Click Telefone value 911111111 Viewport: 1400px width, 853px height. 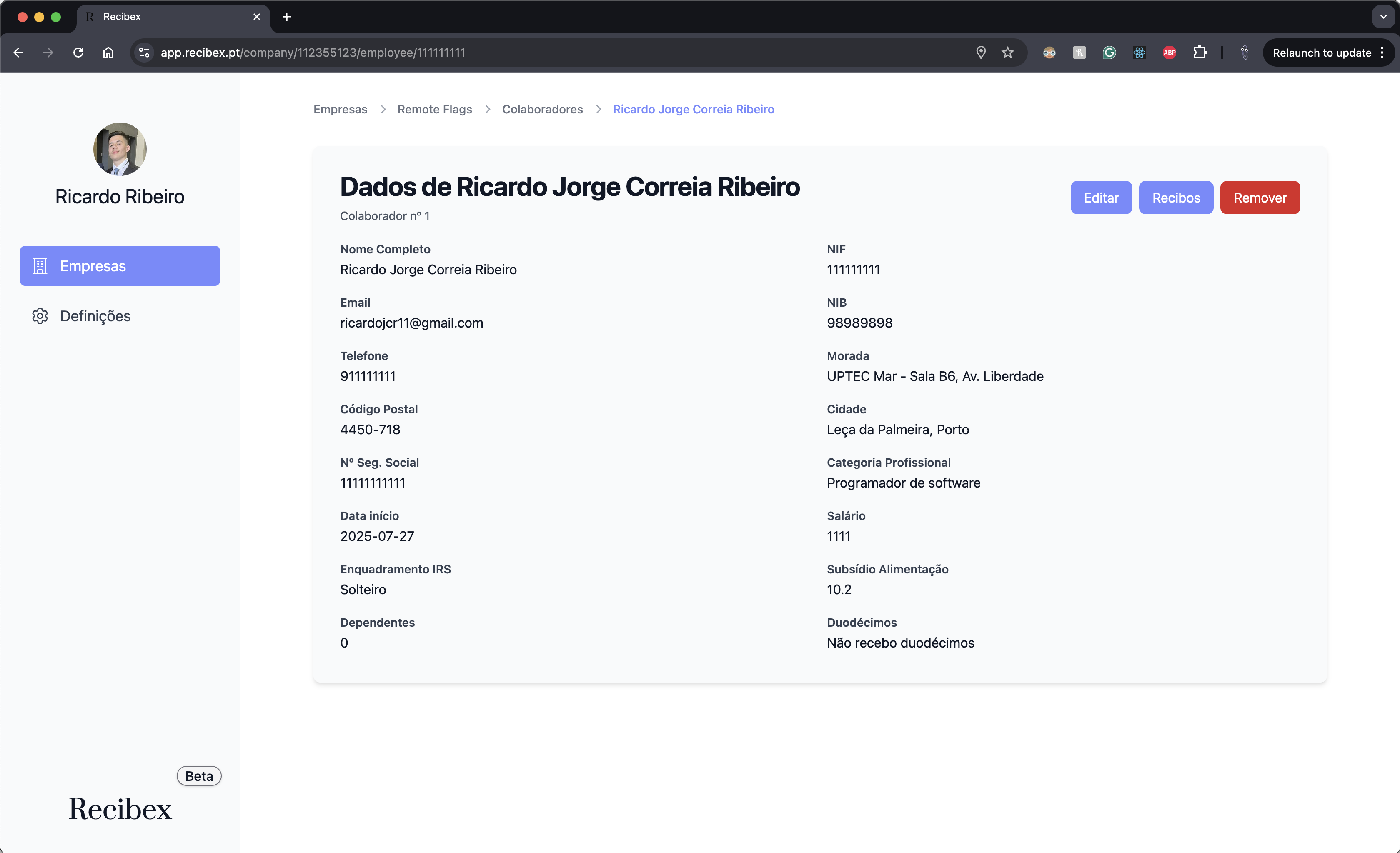click(x=368, y=376)
